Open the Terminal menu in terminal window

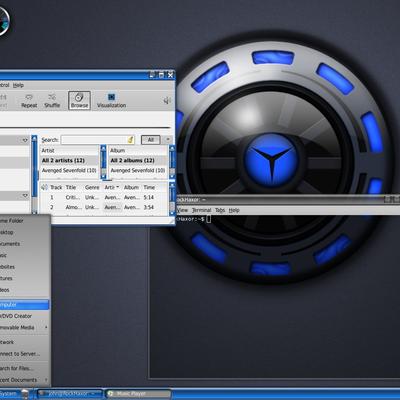point(202,210)
